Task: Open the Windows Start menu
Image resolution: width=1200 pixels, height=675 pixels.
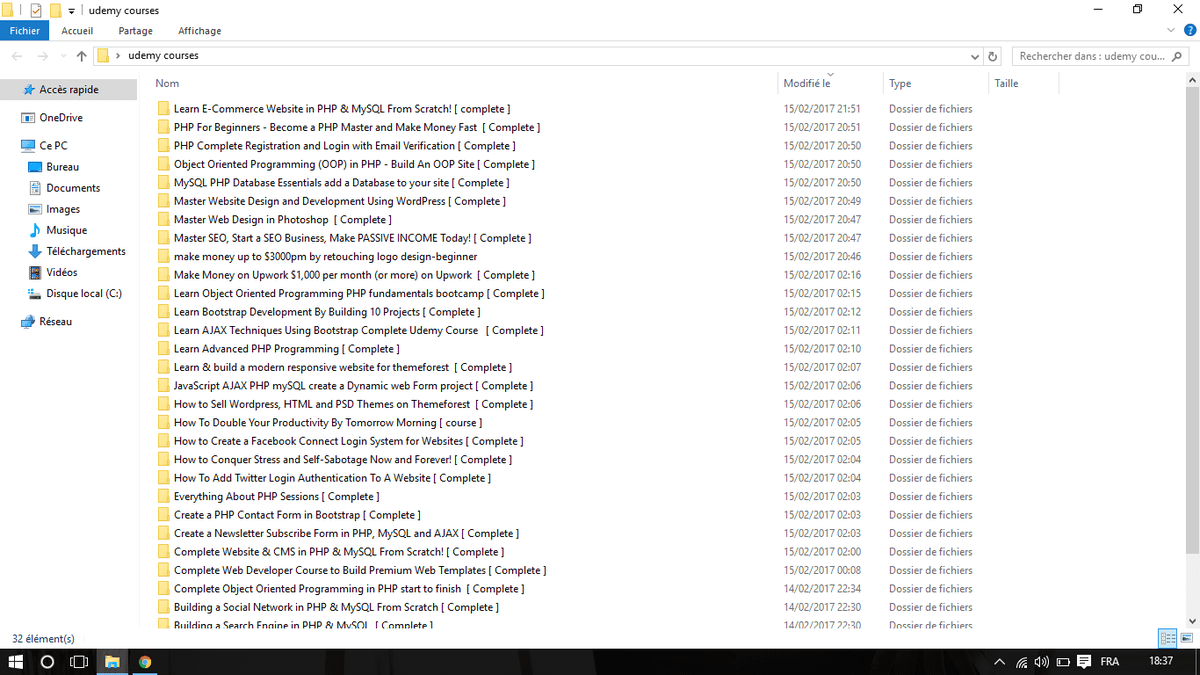Action: point(16,662)
